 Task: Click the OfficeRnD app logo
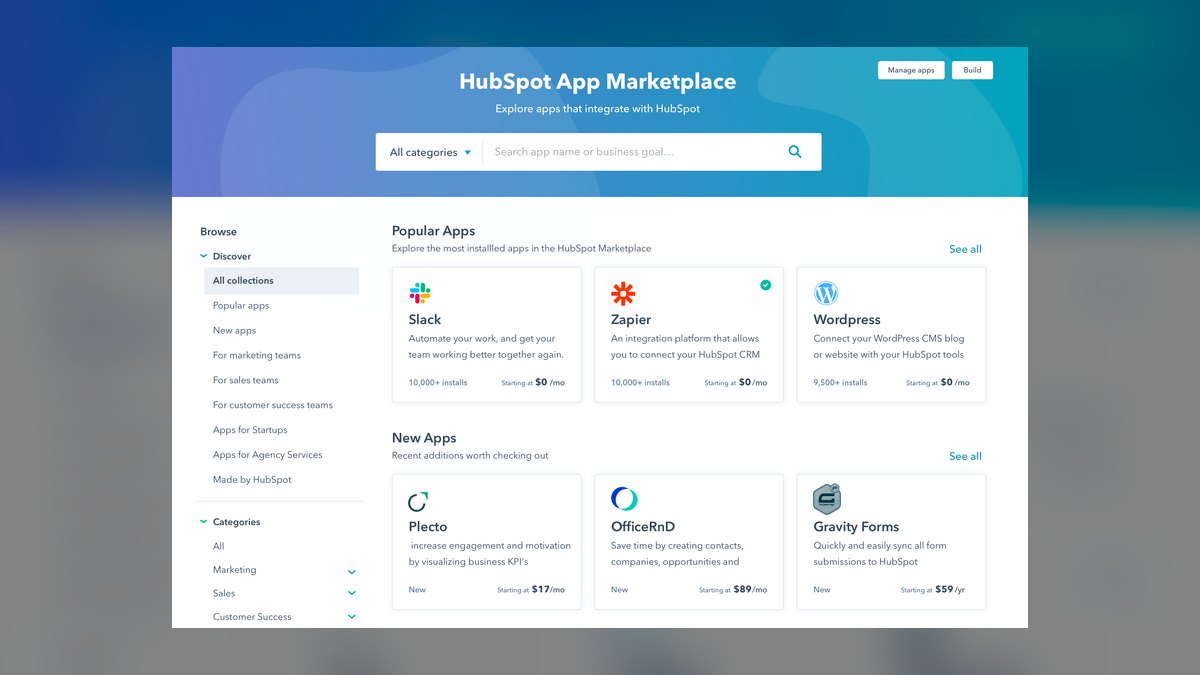[x=624, y=499]
